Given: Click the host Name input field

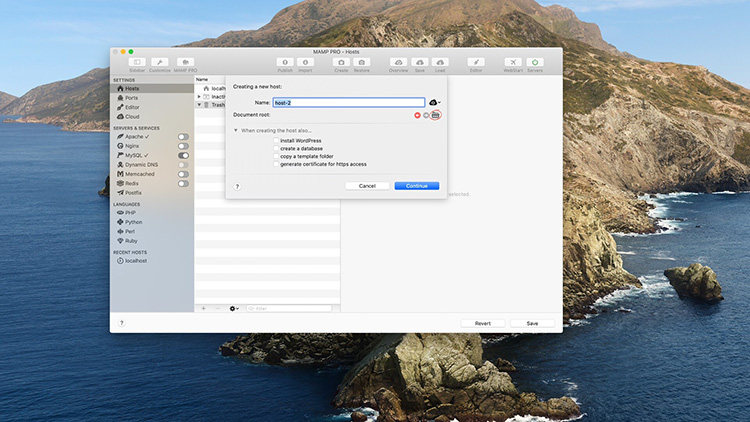Looking at the screenshot, I should point(349,102).
